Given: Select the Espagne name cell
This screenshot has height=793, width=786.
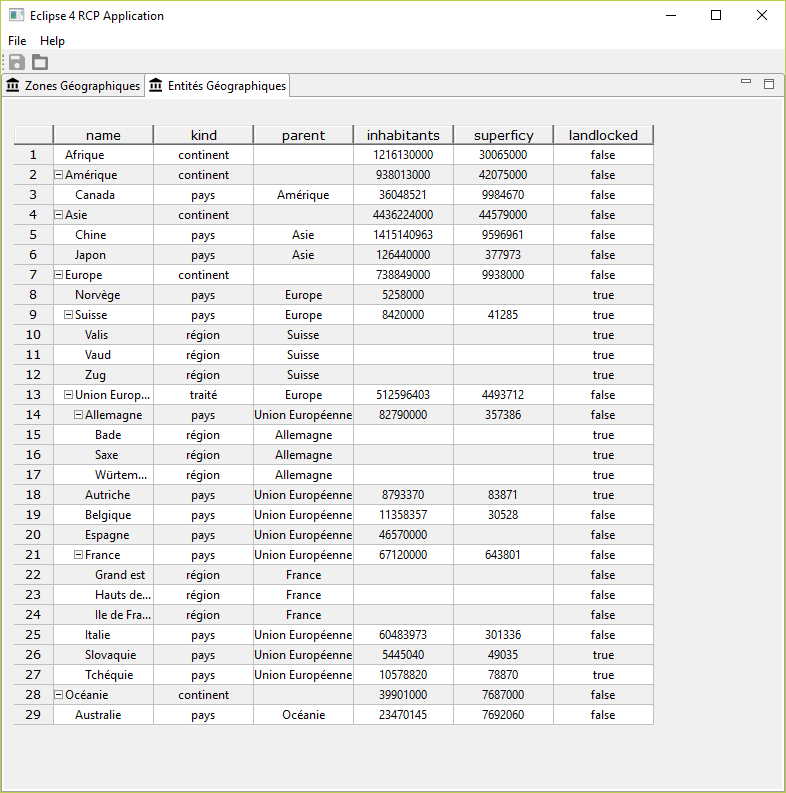Looking at the screenshot, I should [x=103, y=535].
